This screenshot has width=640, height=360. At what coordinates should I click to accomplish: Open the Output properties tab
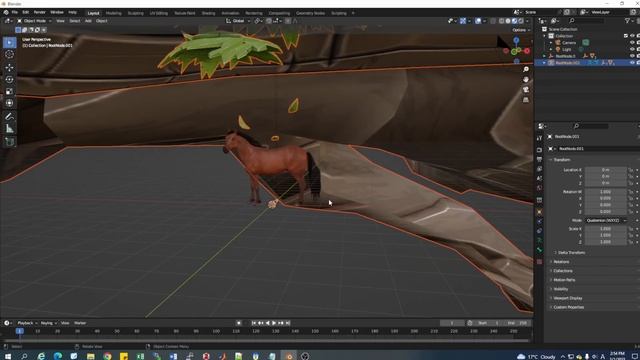point(539,159)
